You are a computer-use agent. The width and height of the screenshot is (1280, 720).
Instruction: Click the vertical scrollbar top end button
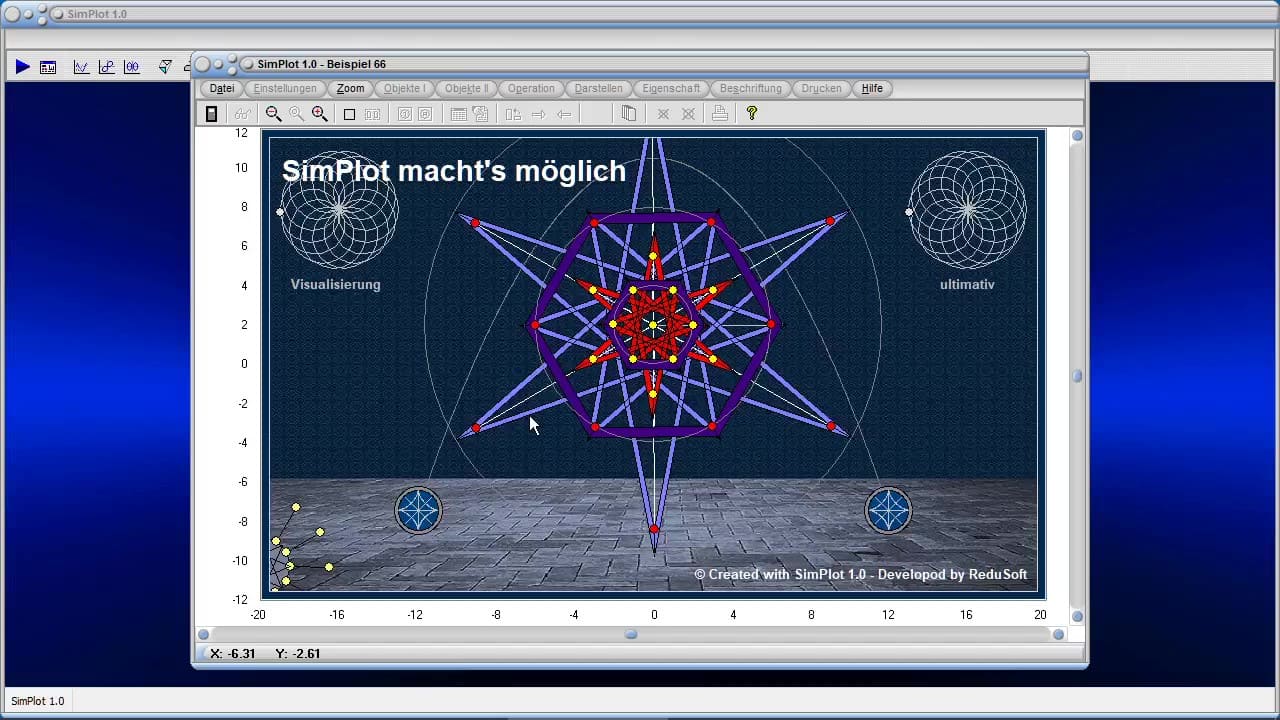[1077, 136]
